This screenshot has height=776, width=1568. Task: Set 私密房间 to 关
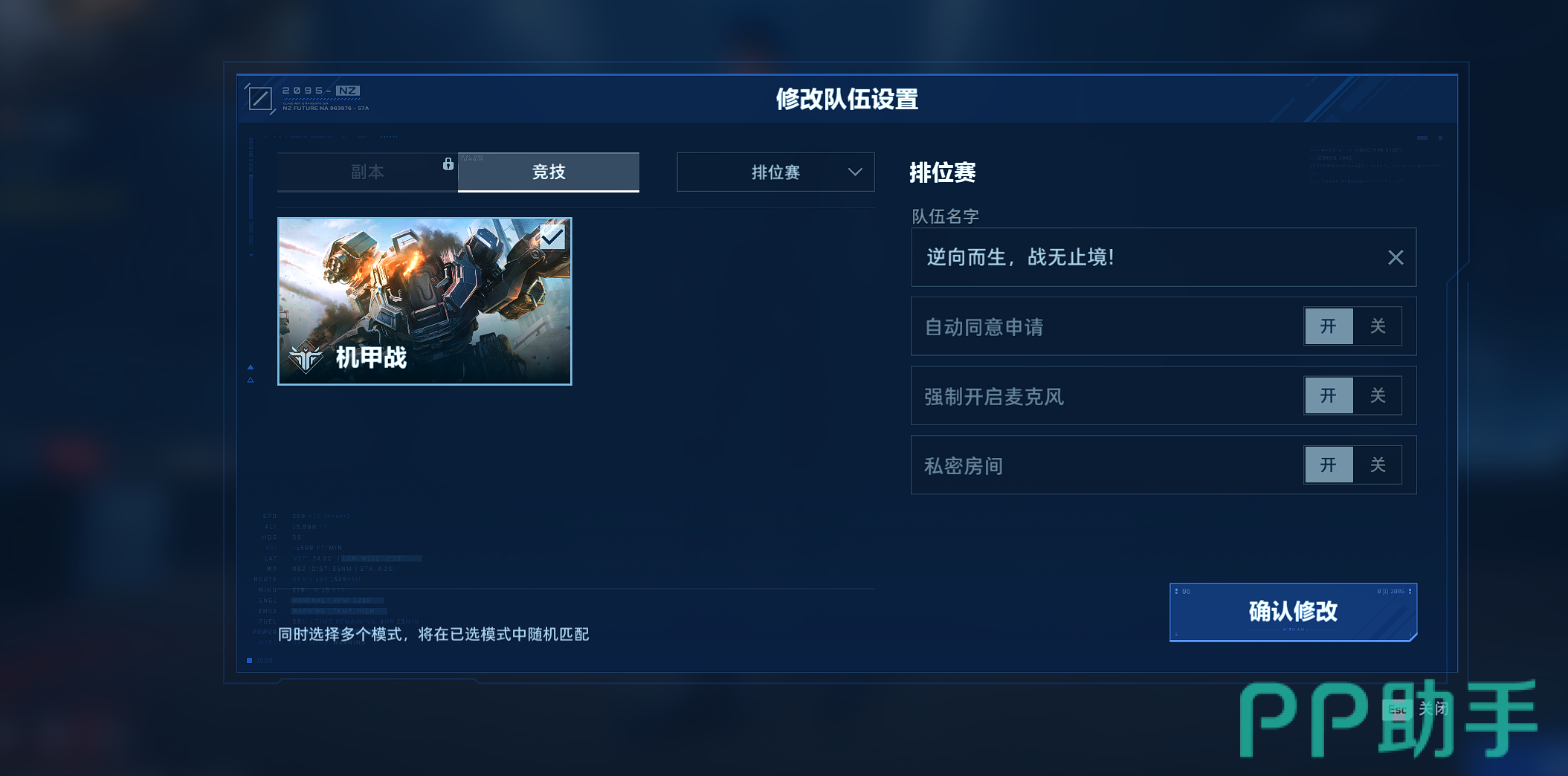click(x=1378, y=465)
